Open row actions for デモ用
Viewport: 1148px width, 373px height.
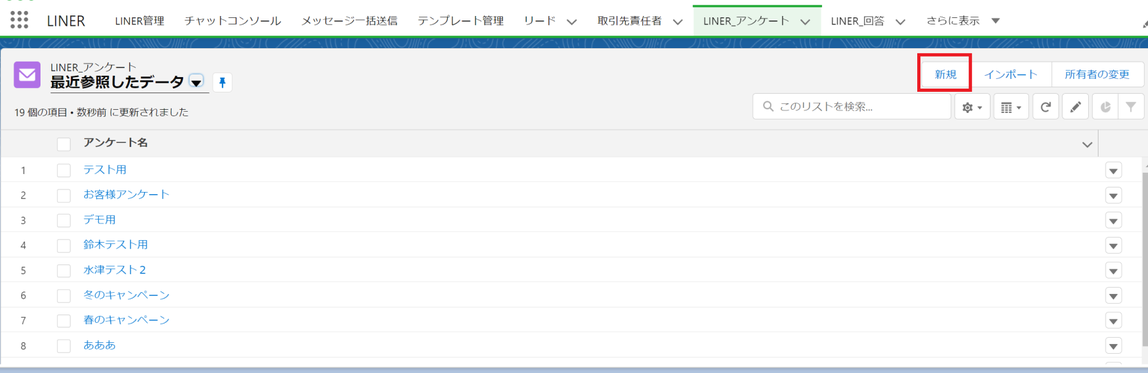(1113, 221)
